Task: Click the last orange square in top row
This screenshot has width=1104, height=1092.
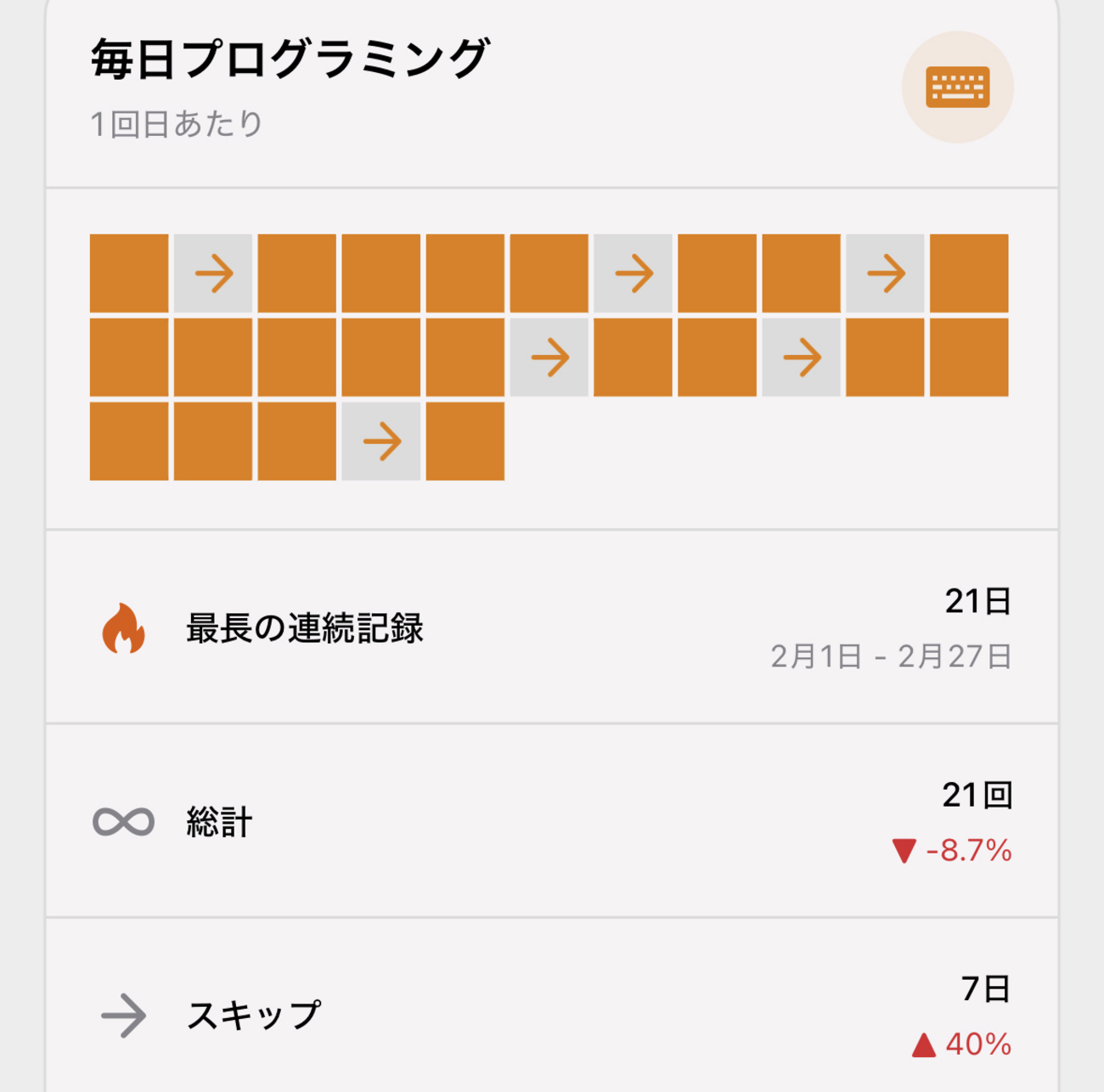Action: pos(969,273)
